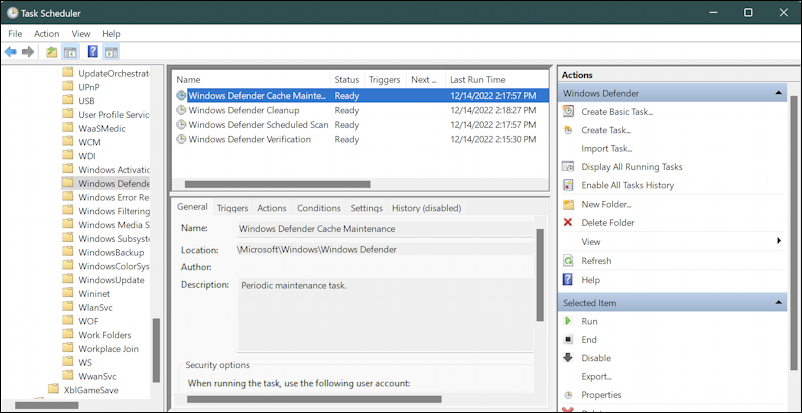Switch to the Actions tab
The image size is (802, 413).
click(272, 208)
